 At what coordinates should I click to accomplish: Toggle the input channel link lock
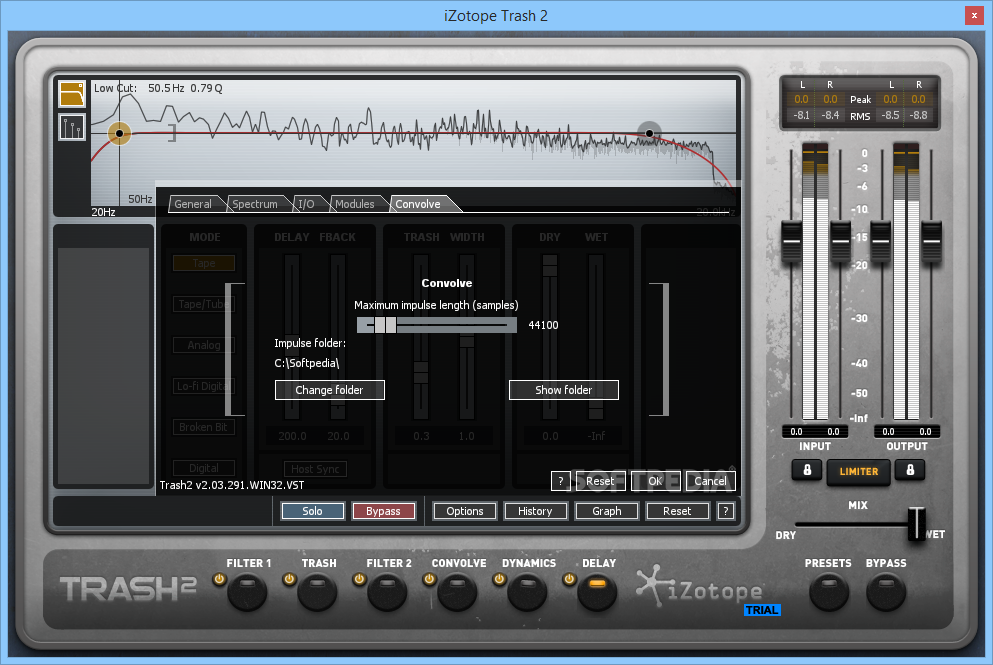(x=807, y=470)
